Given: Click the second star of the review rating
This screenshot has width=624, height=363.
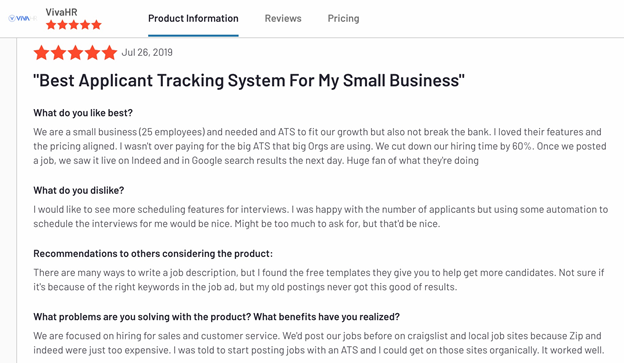Looking at the screenshot, I should coord(58,53).
